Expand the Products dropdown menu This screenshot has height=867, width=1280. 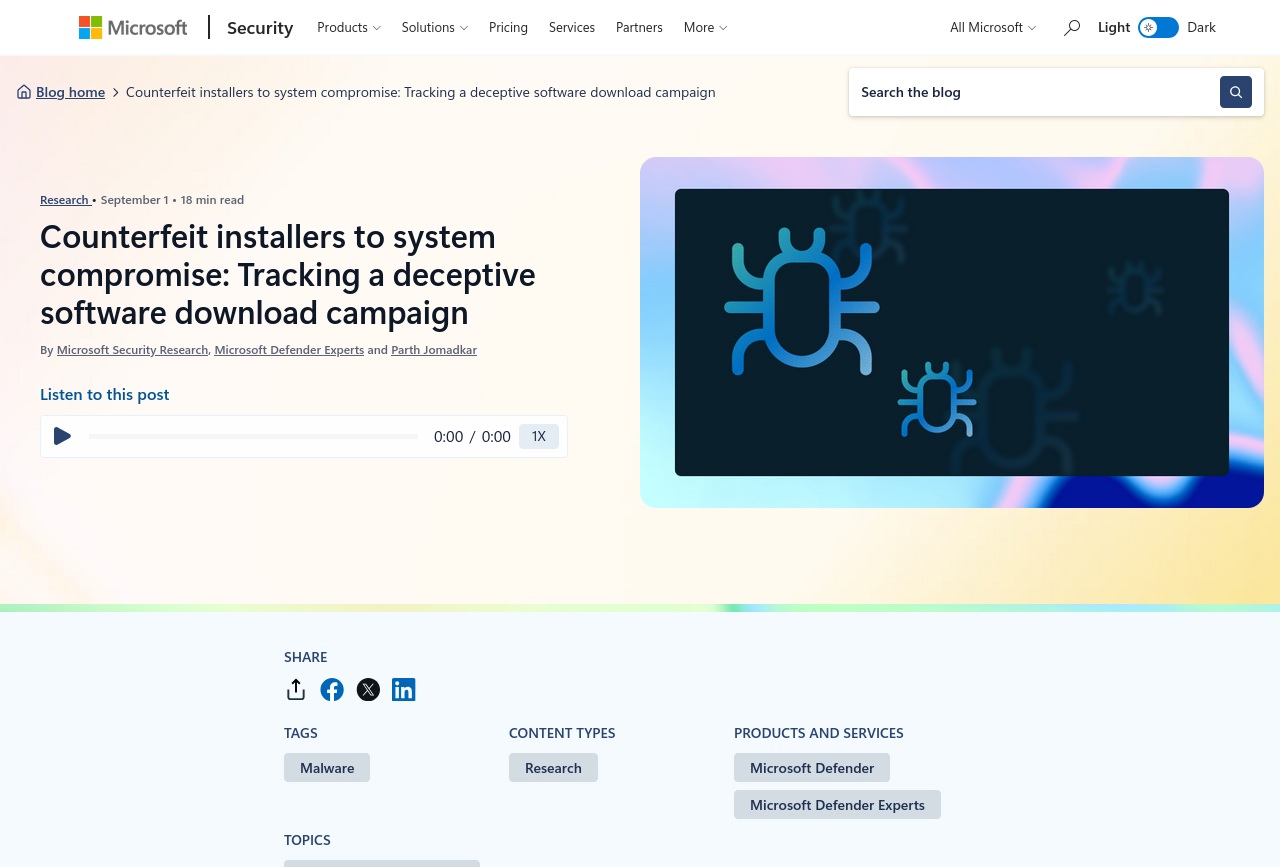click(349, 27)
